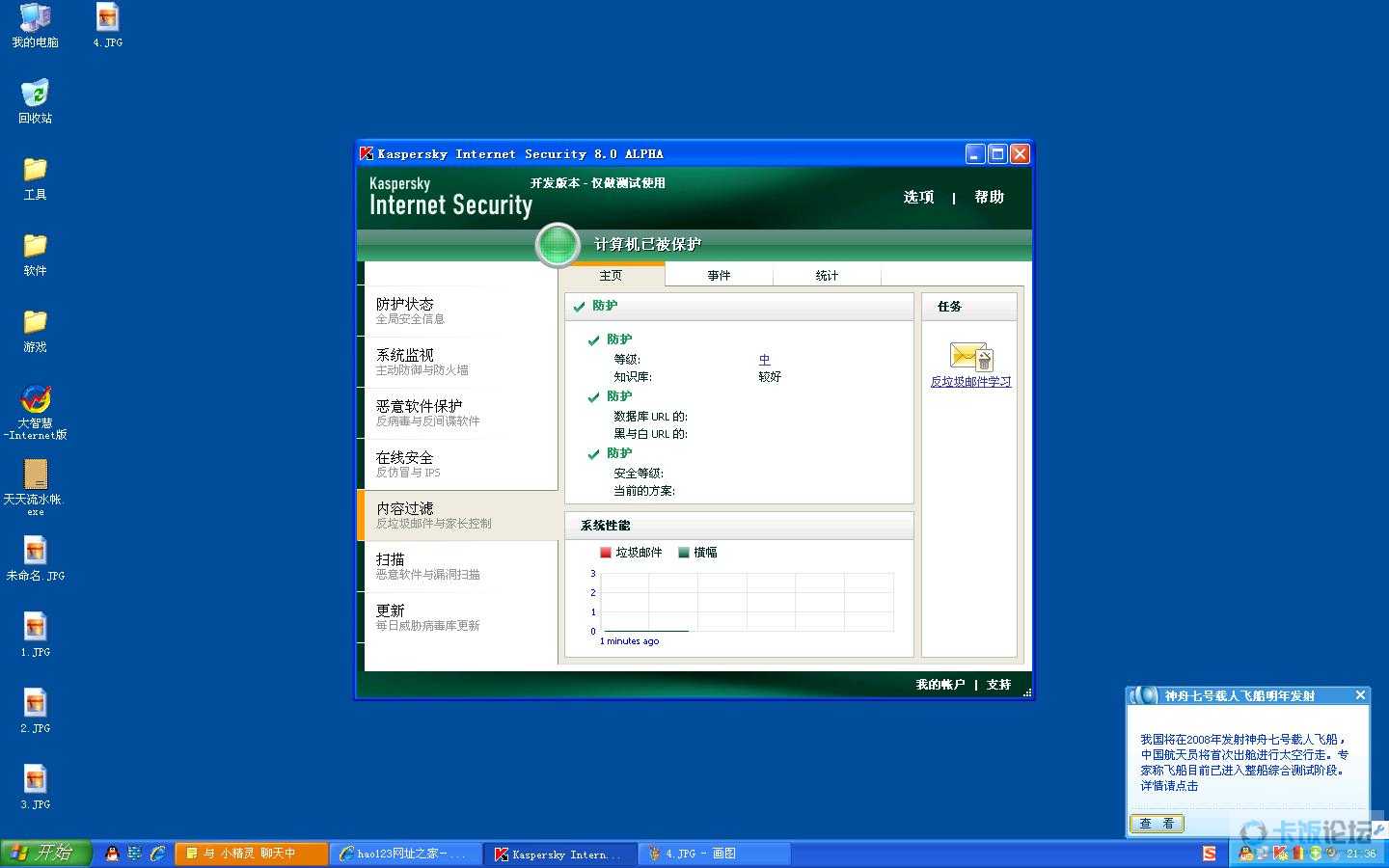
Task: Click 查看 button in news popup
Action: 1157,824
